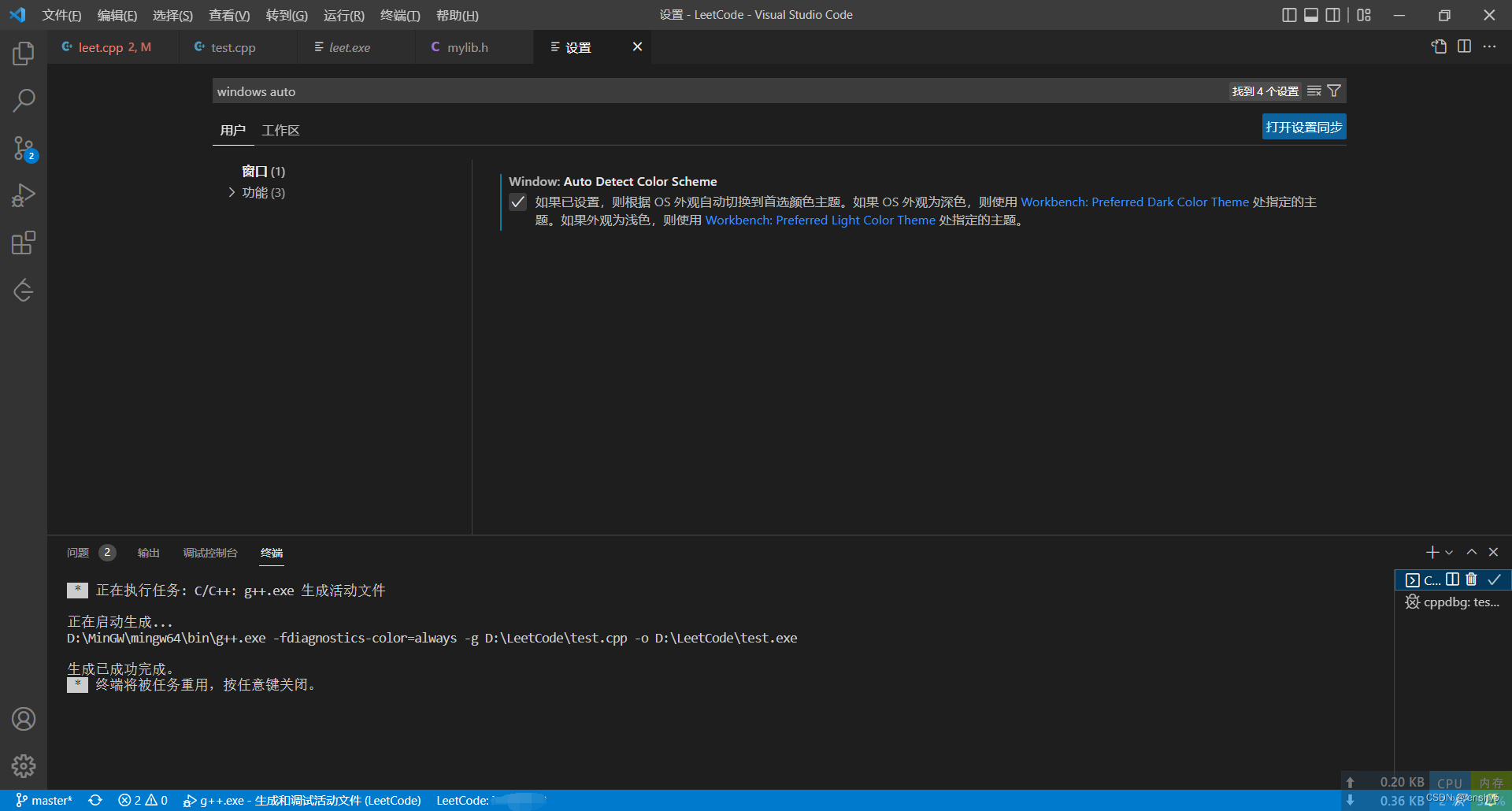Viewport: 1512px width, 811px height.
Task: Open settings filter funnel icon
Action: point(1334,91)
